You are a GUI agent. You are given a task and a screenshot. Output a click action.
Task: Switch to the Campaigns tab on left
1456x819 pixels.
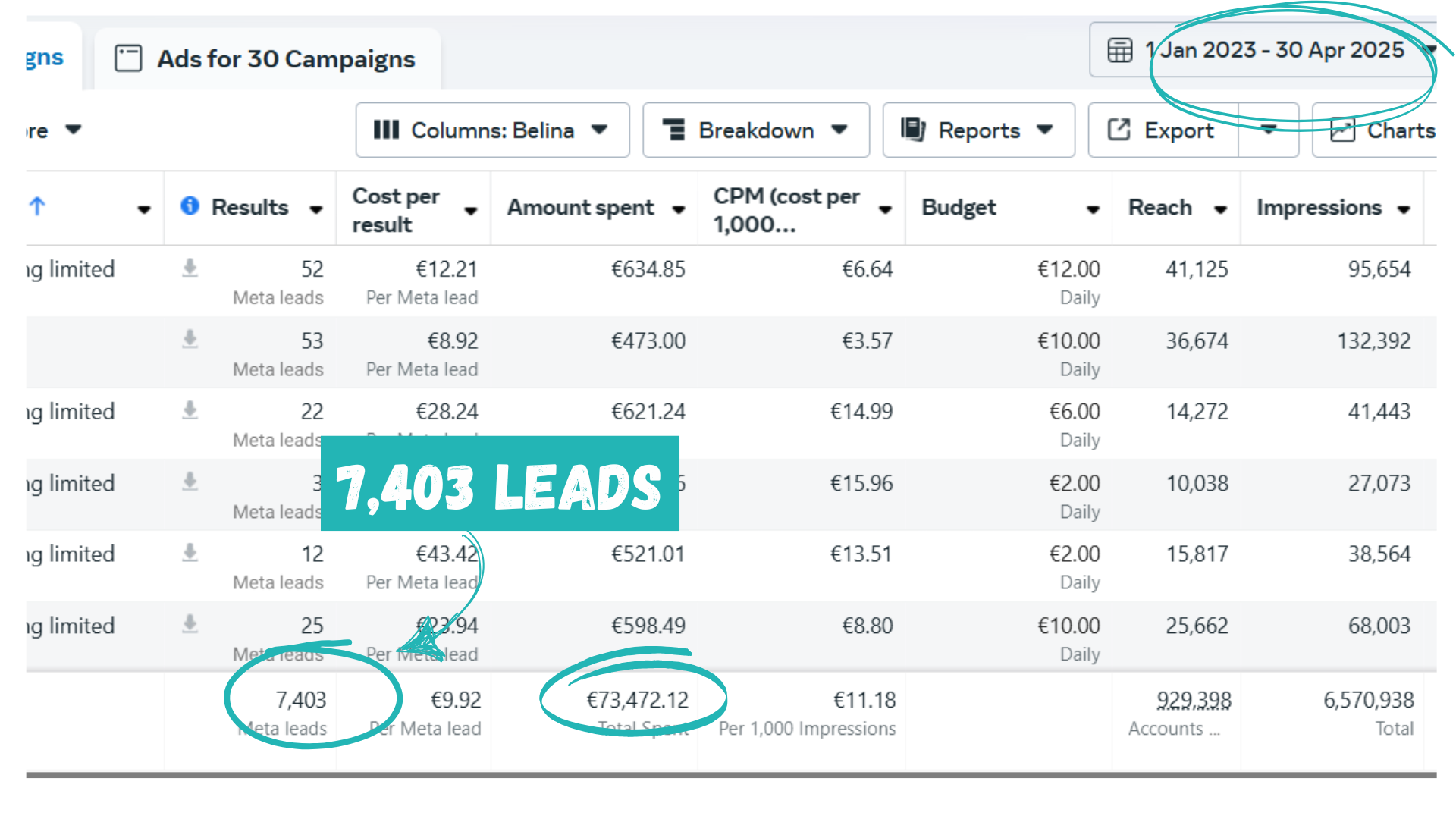point(44,58)
